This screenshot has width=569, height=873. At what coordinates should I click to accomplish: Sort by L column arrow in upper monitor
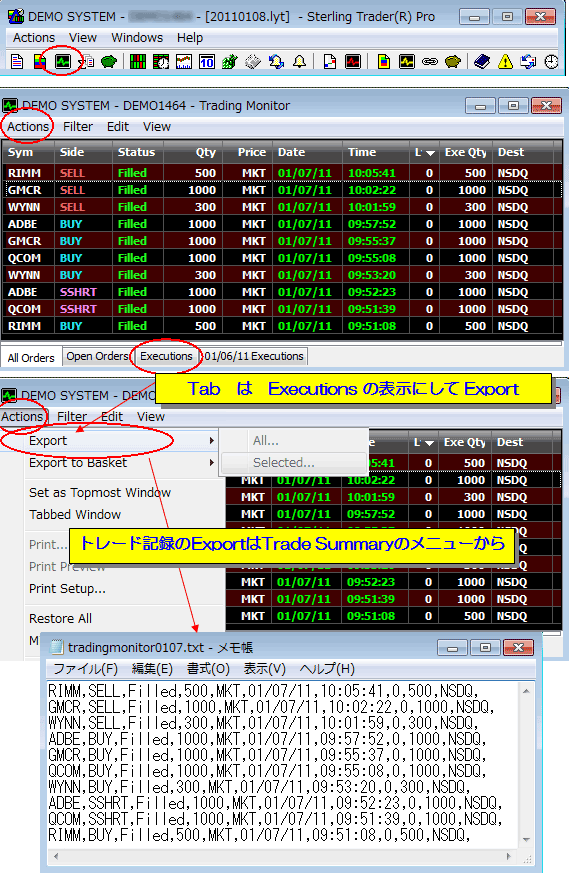[430, 153]
